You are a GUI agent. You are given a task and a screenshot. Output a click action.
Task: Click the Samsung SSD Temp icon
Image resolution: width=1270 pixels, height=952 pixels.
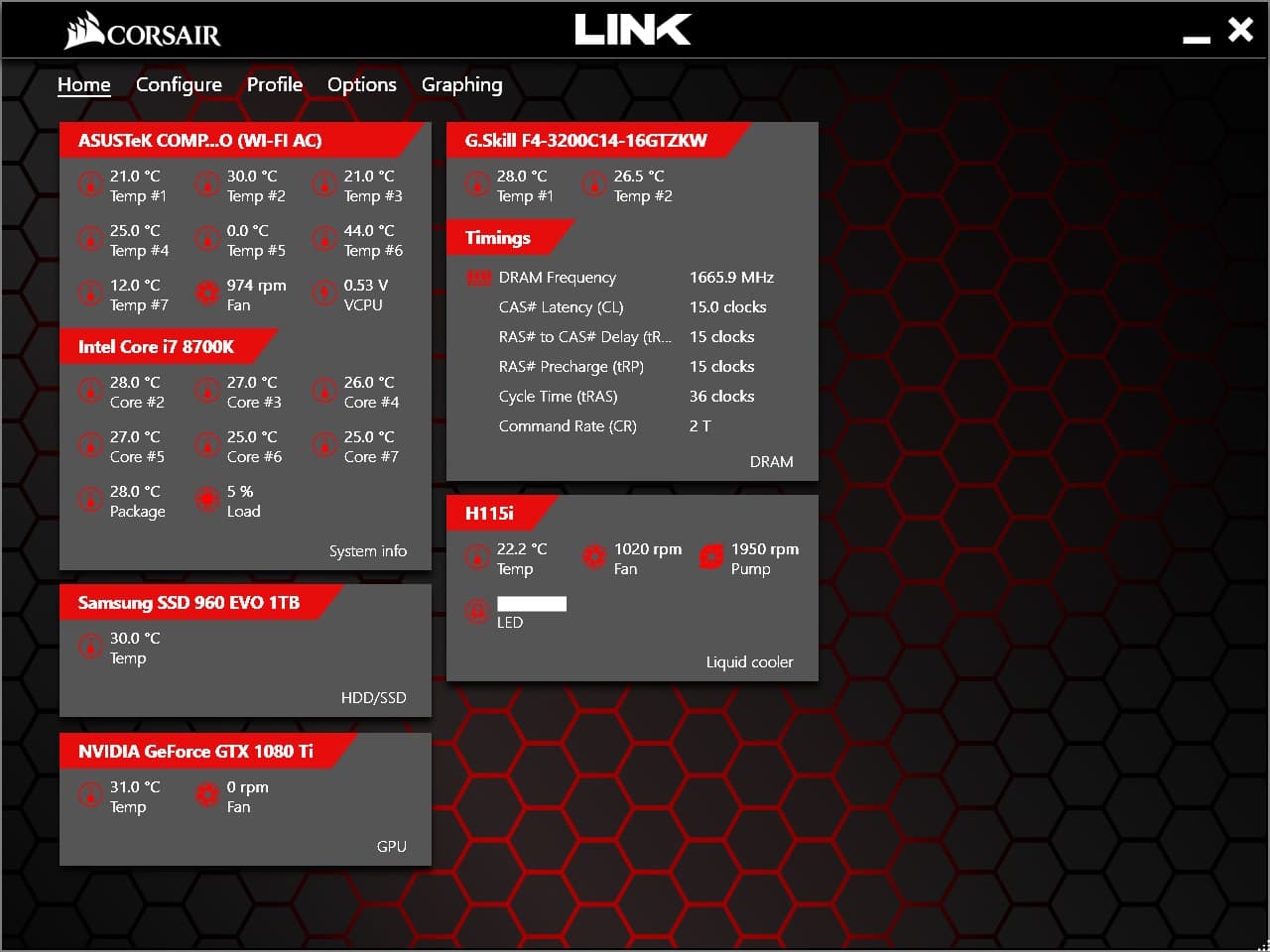tap(90, 647)
